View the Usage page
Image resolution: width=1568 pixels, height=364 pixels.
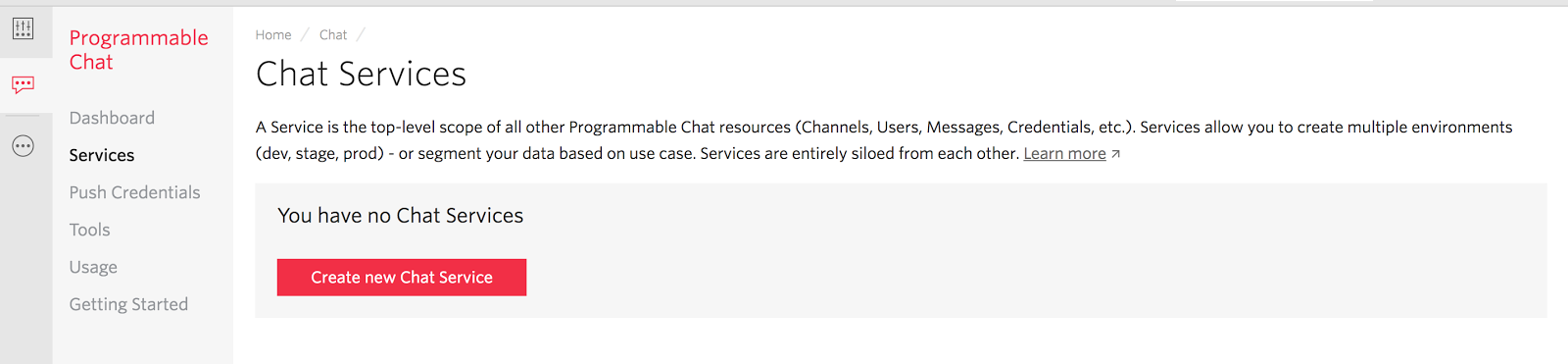93,267
